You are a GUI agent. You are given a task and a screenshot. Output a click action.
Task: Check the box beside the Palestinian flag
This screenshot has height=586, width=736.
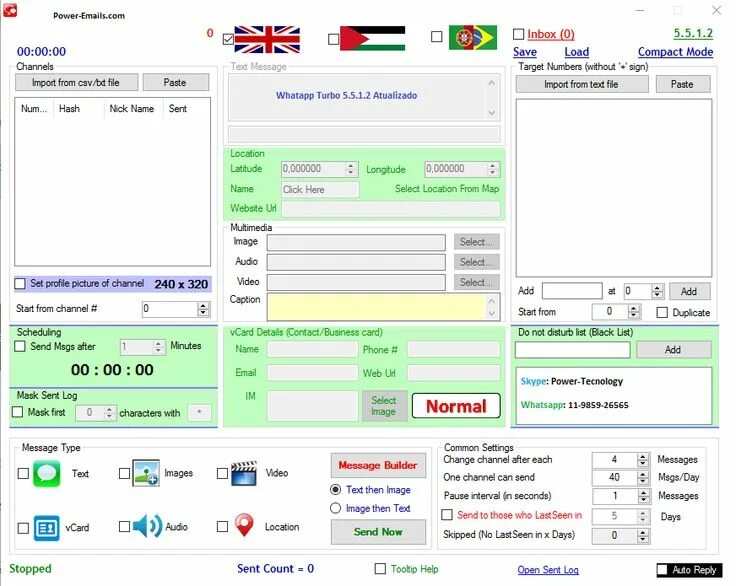click(x=333, y=39)
